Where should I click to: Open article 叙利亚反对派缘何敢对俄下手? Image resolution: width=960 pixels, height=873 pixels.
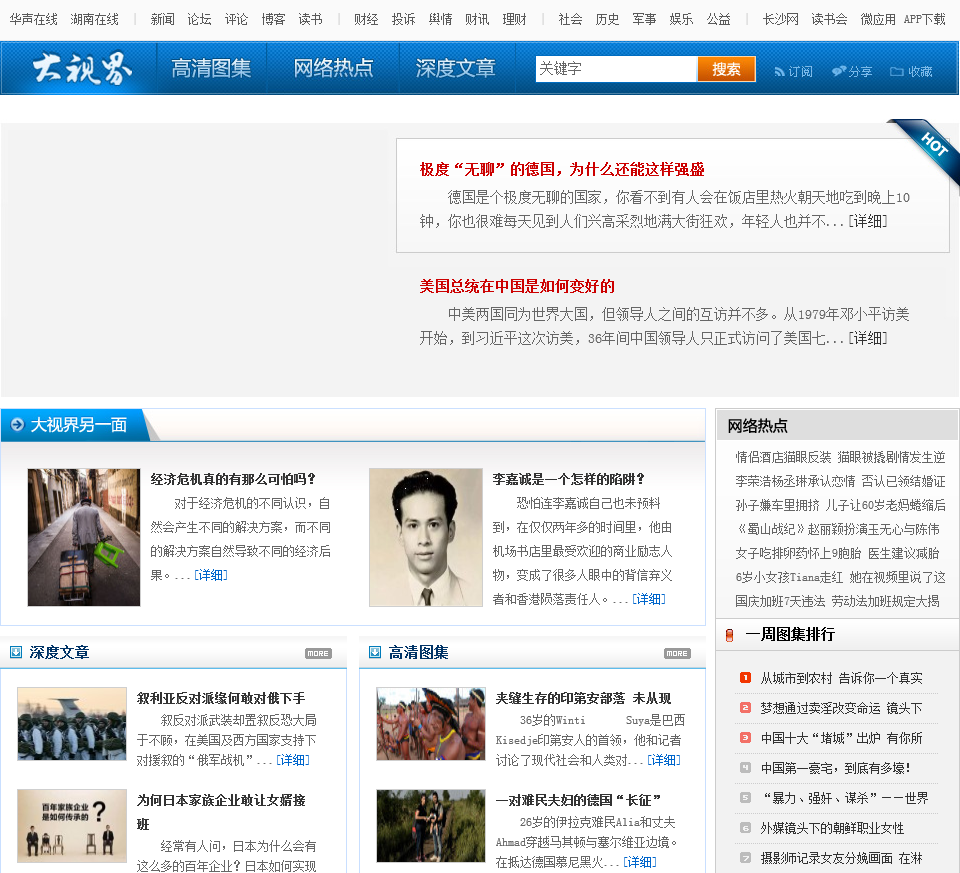coord(221,698)
